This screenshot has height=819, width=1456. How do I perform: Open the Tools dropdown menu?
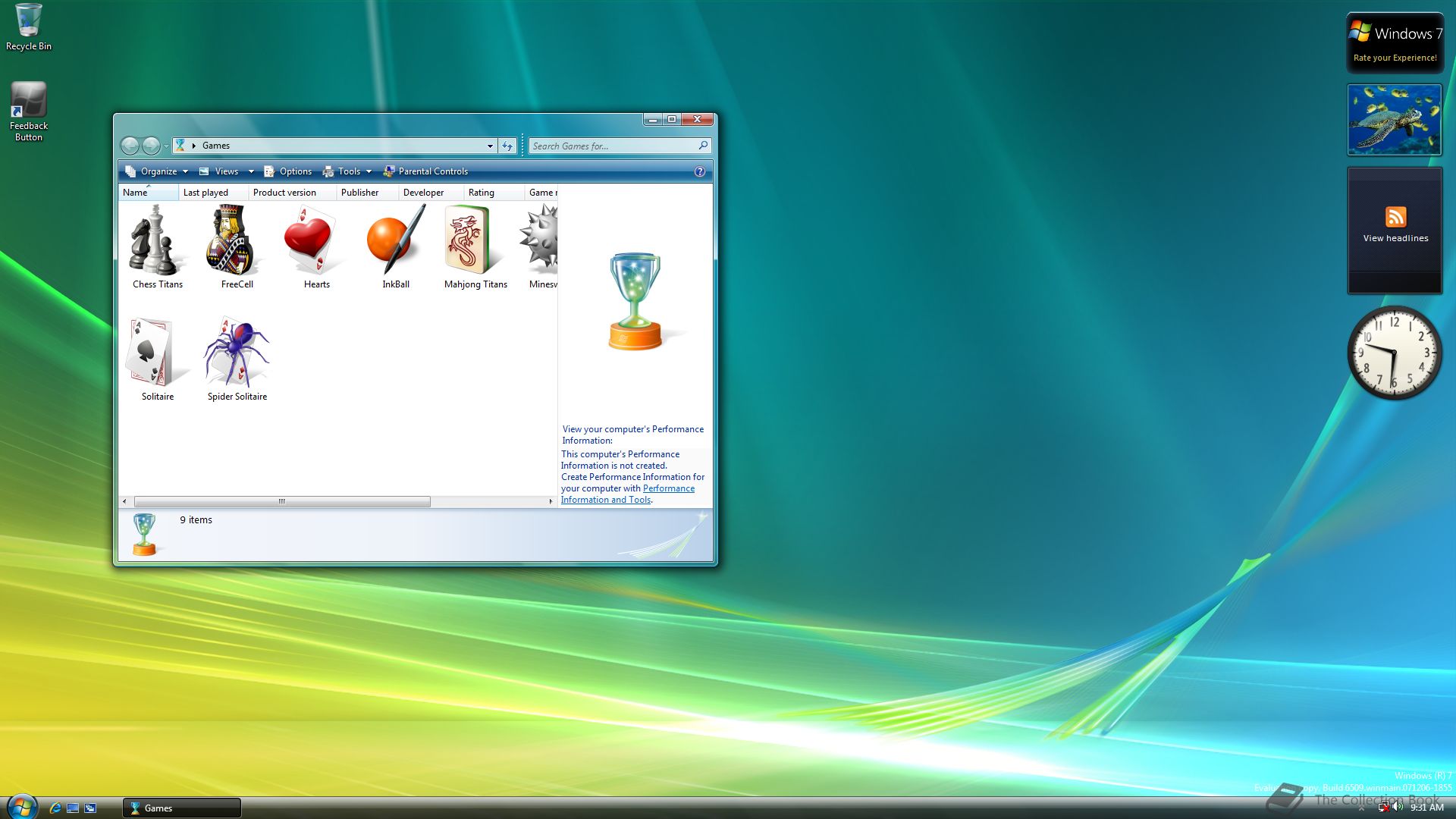pyautogui.click(x=347, y=171)
